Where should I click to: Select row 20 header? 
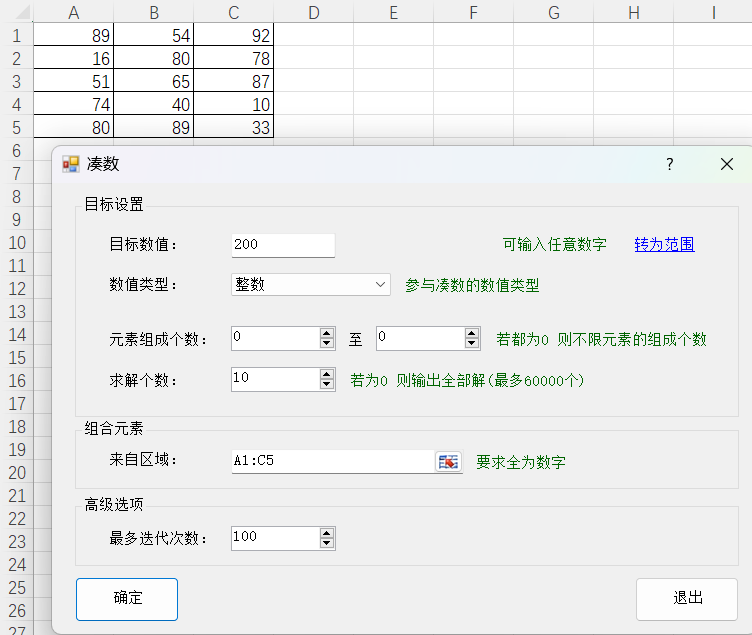coord(17,472)
